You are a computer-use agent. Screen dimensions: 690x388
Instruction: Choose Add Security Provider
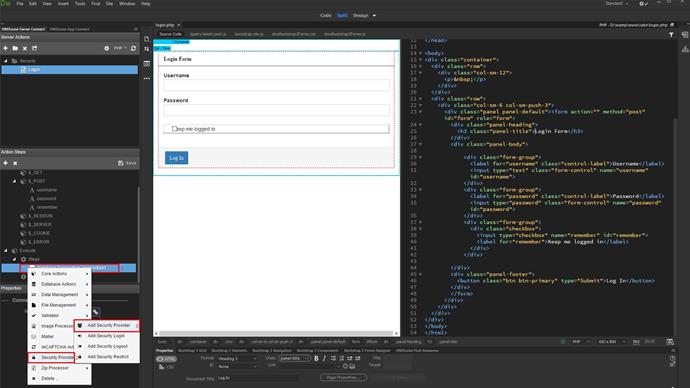click(x=107, y=326)
